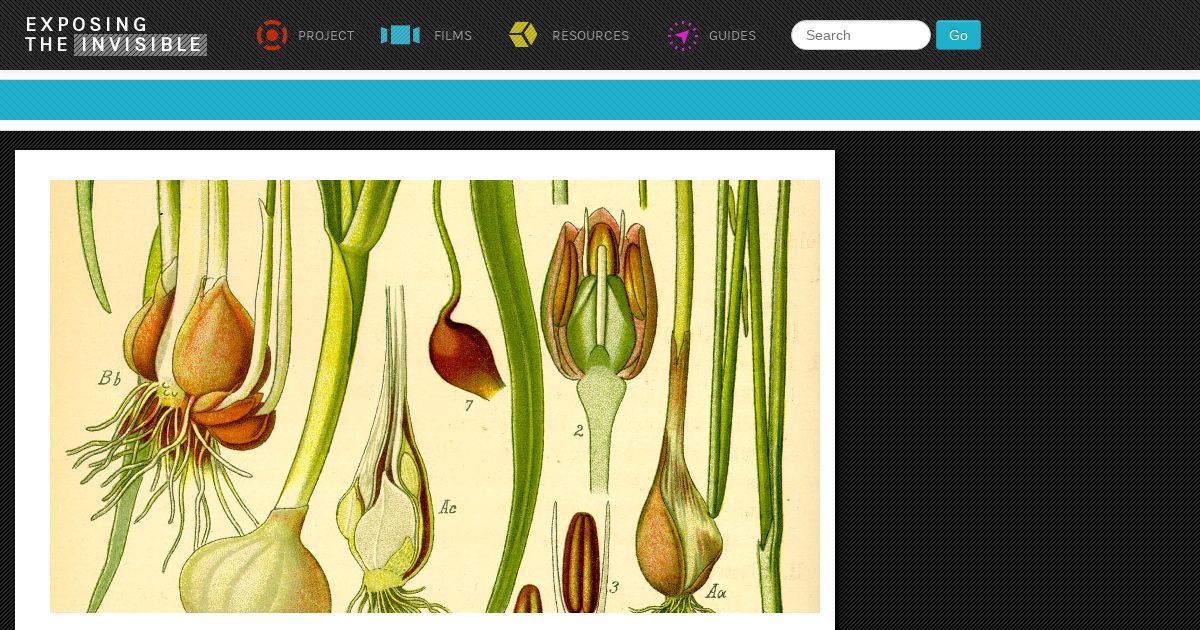The width and height of the screenshot is (1200, 630).
Task: Open the Exposing the Invisible logo
Action: 116,35
